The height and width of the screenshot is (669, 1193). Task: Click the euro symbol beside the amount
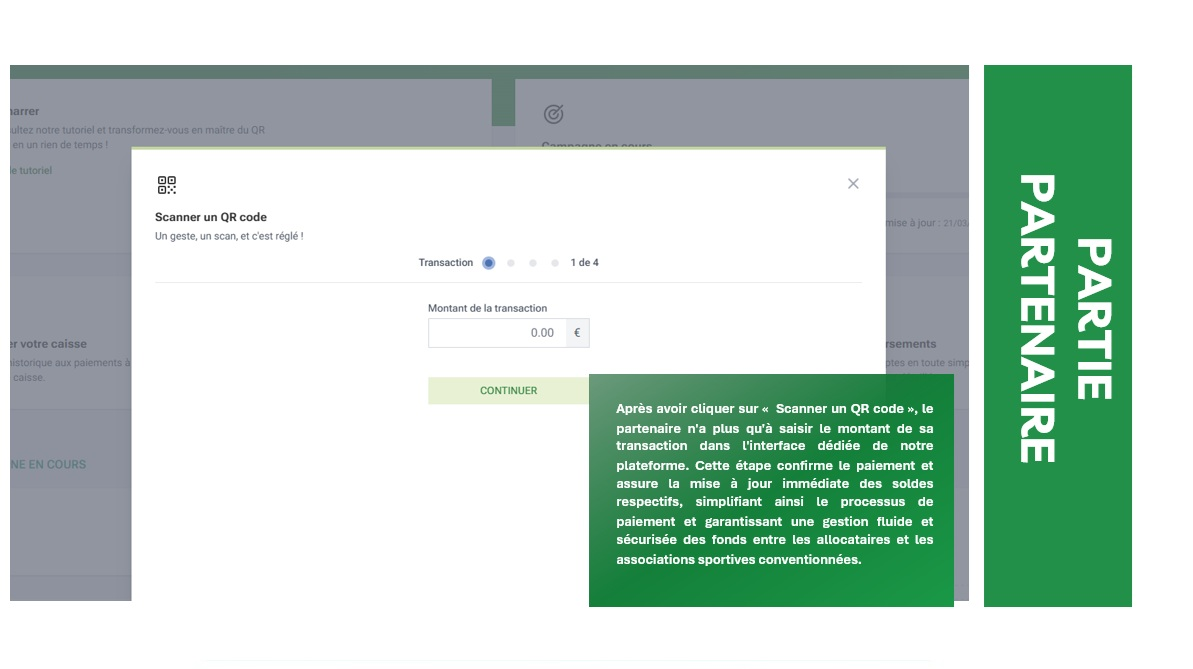click(576, 333)
